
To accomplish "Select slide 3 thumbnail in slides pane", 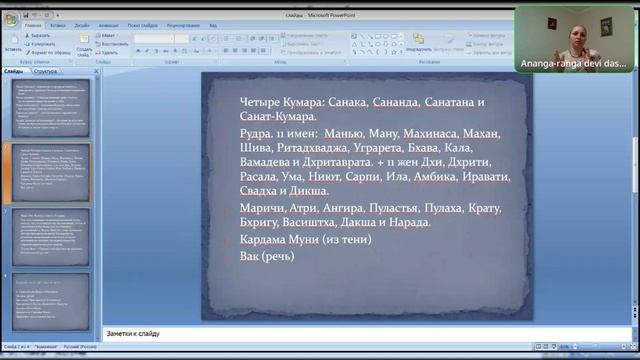I will 50,237.
